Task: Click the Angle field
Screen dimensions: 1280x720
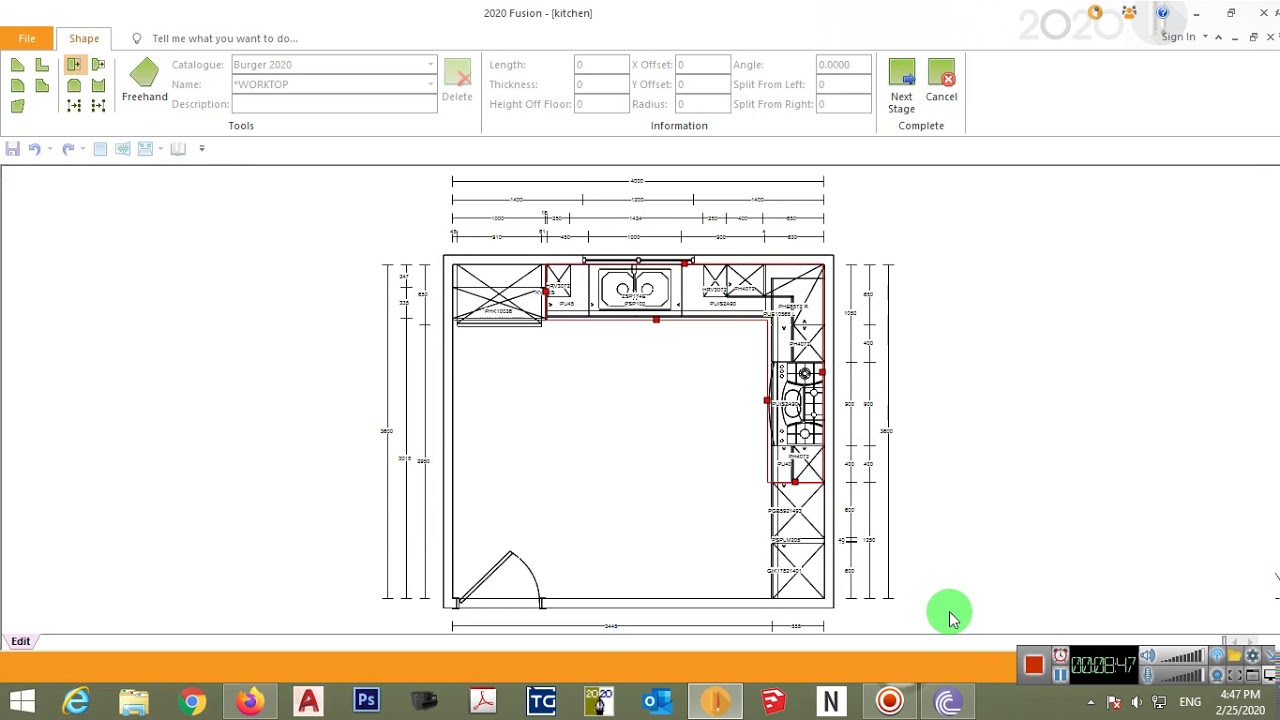Action: pos(843,65)
